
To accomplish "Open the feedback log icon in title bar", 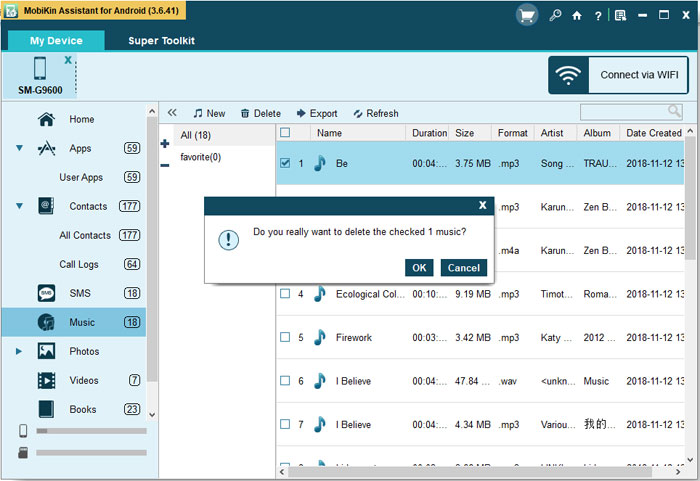I will pos(620,16).
